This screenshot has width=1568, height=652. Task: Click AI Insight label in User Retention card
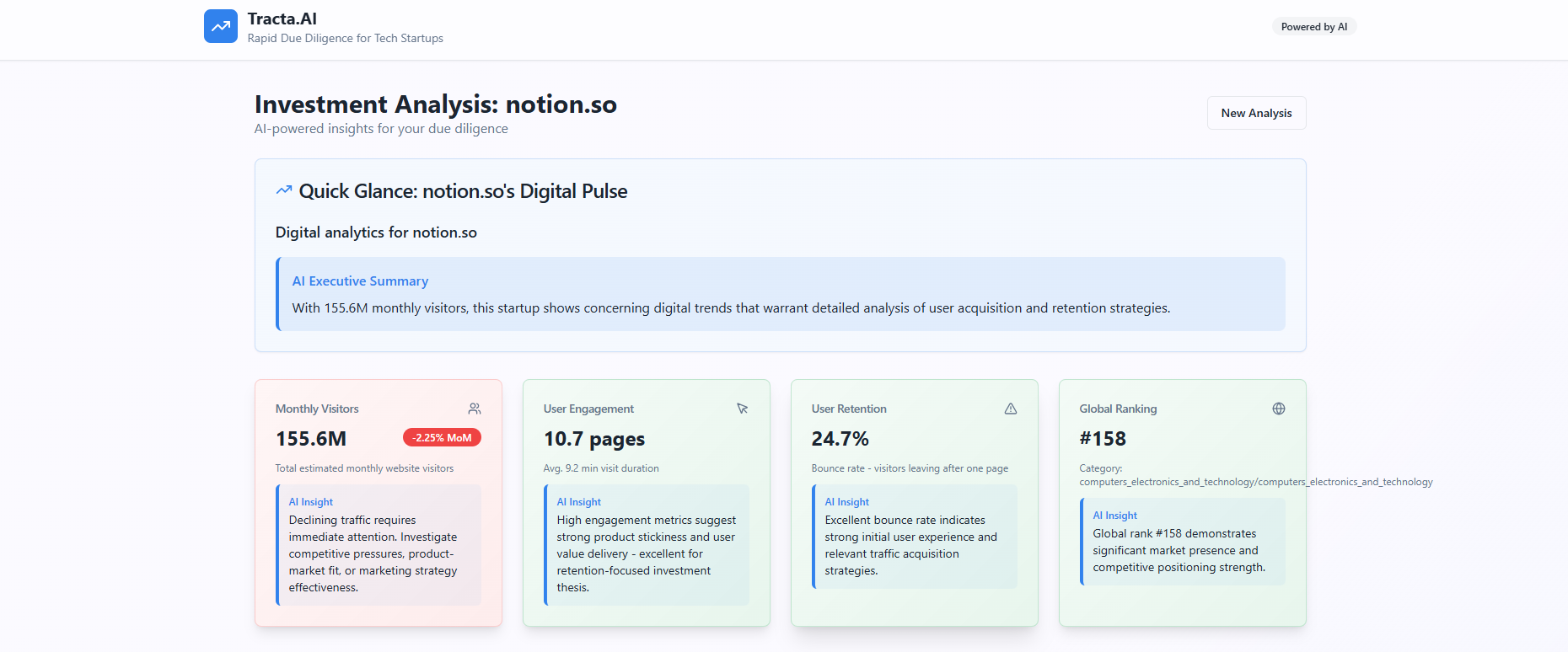pos(847,502)
